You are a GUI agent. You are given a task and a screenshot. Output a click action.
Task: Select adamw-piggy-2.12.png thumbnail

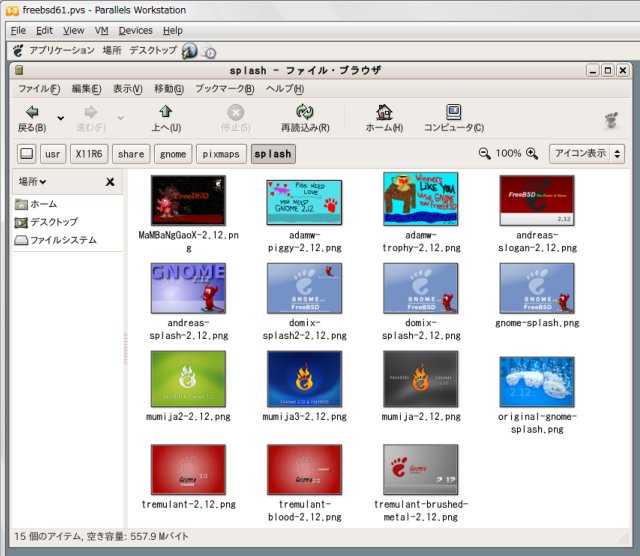pyautogui.click(x=304, y=202)
